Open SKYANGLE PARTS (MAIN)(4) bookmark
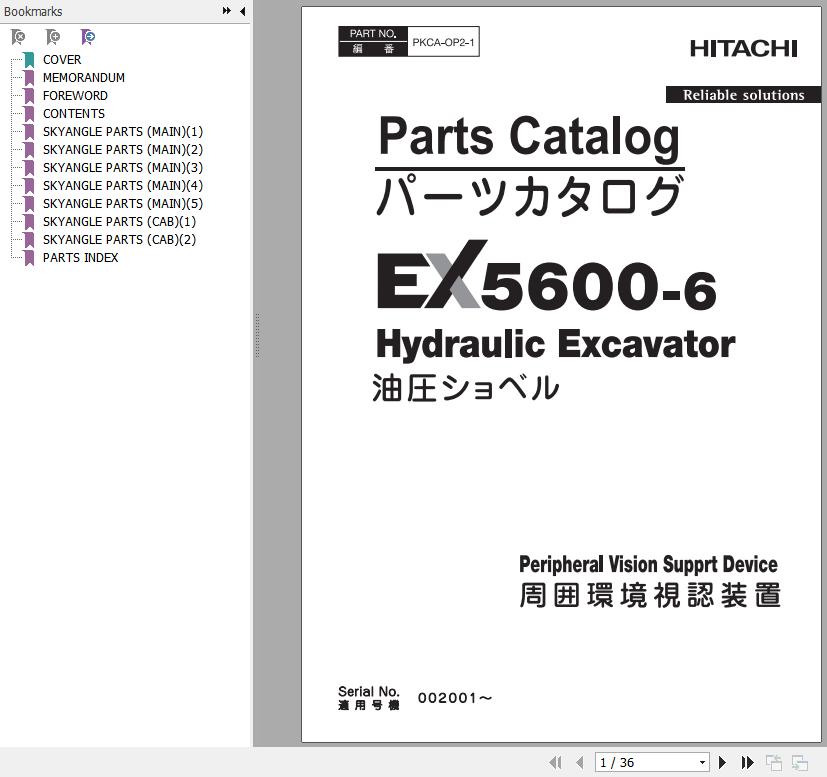 tap(123, 186)
